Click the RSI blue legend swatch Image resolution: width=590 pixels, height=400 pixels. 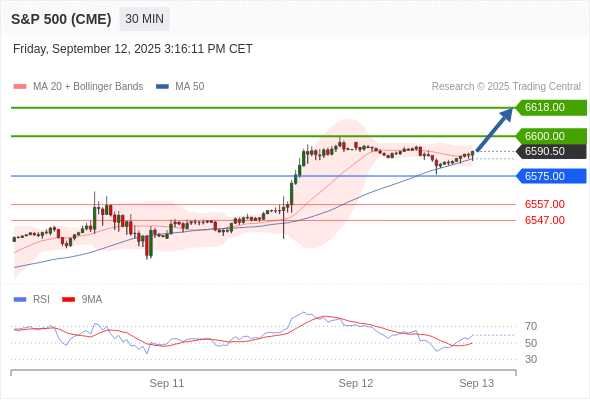tap(20, 300)
